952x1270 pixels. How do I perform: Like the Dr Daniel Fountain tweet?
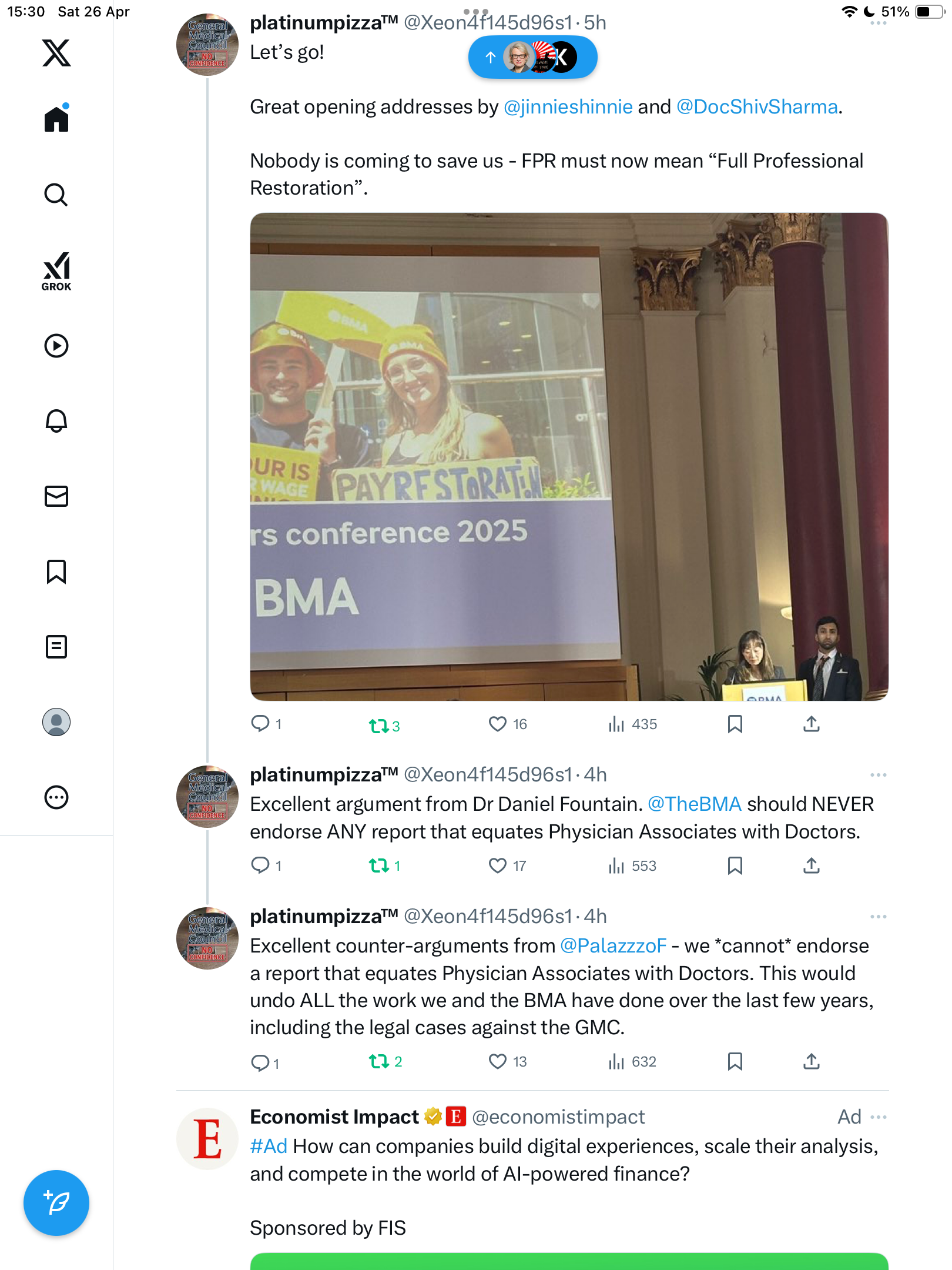coord(498,865)
